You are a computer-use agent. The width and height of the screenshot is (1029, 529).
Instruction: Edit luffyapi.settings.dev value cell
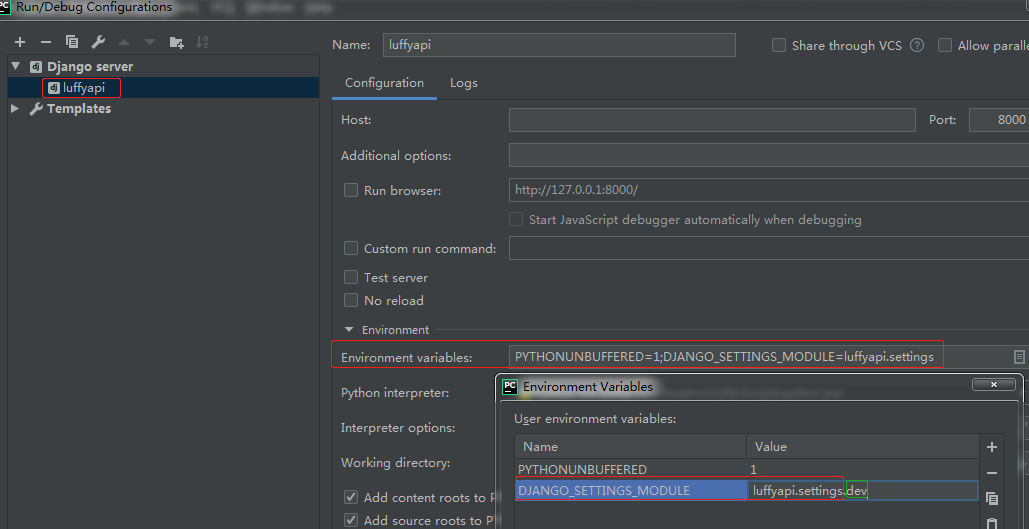863,490
